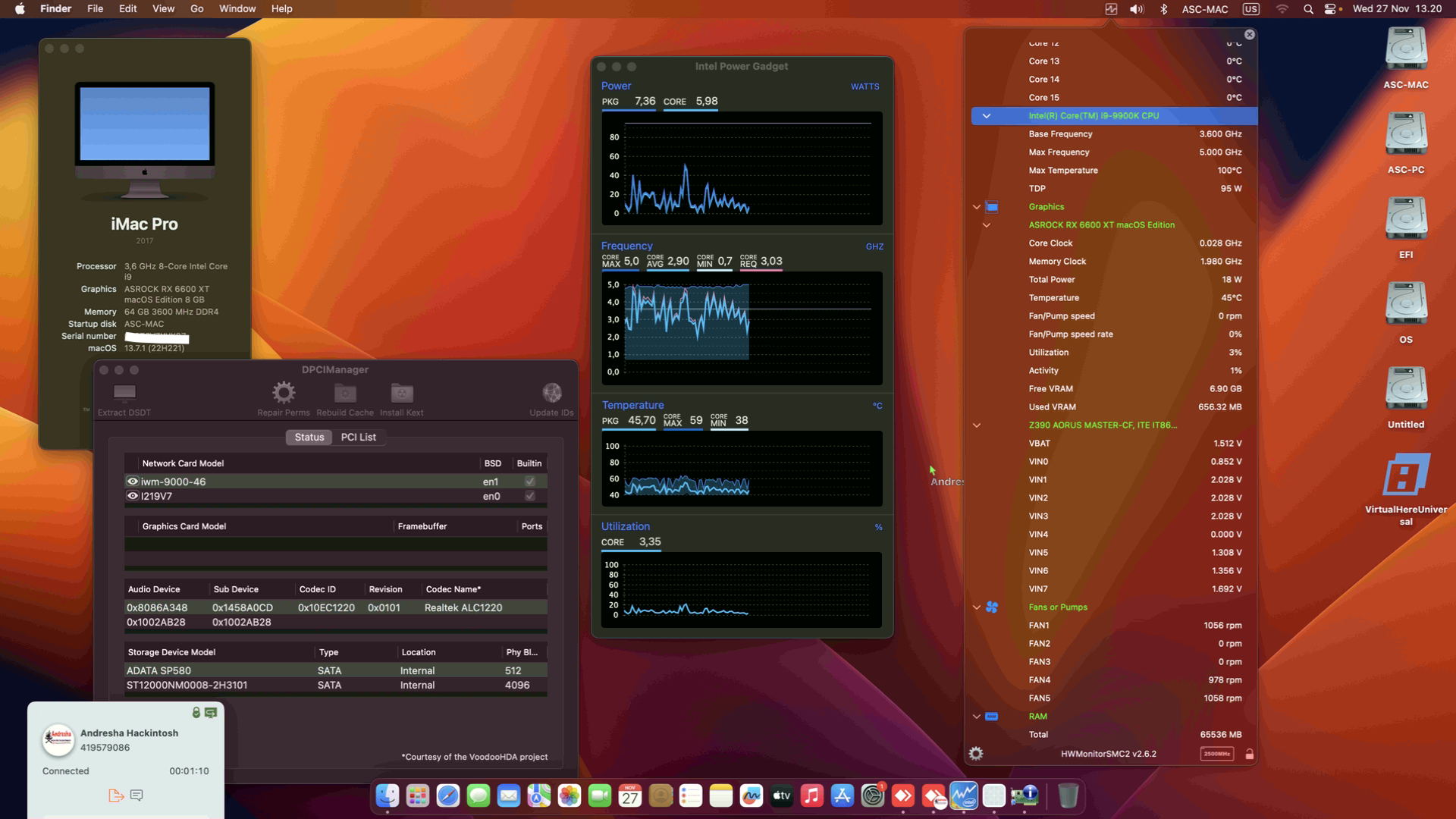Click the Rebuild Cache folder icon

[345, 391]
